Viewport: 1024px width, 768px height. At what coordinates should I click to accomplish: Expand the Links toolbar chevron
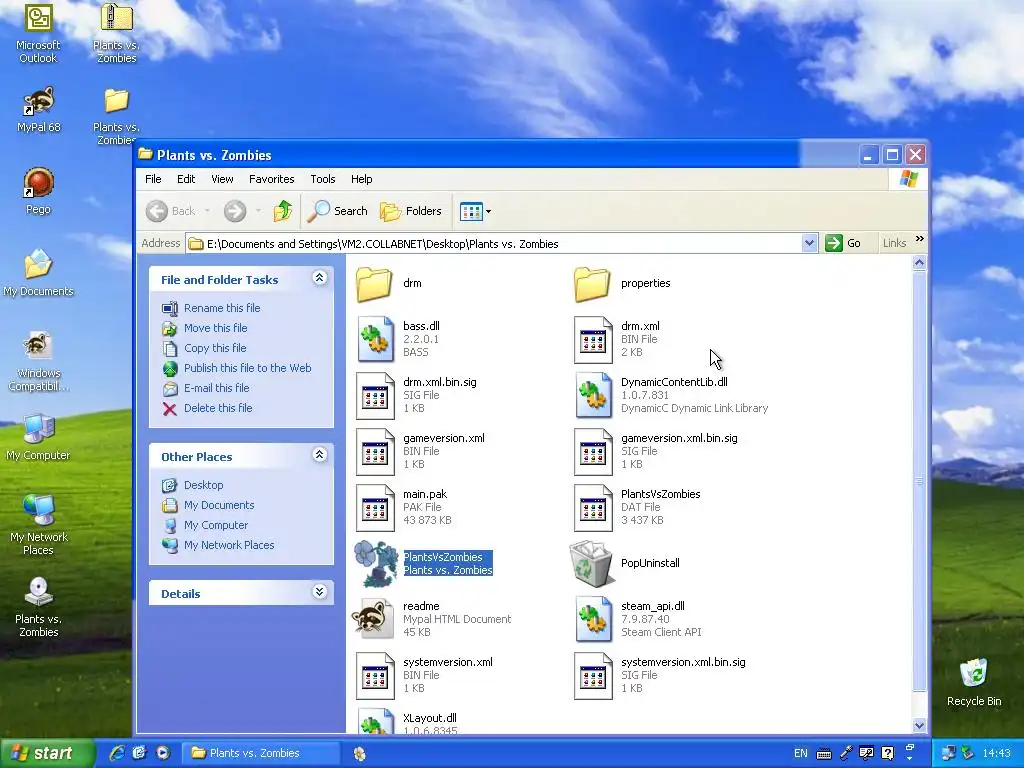tap(920, 239)
